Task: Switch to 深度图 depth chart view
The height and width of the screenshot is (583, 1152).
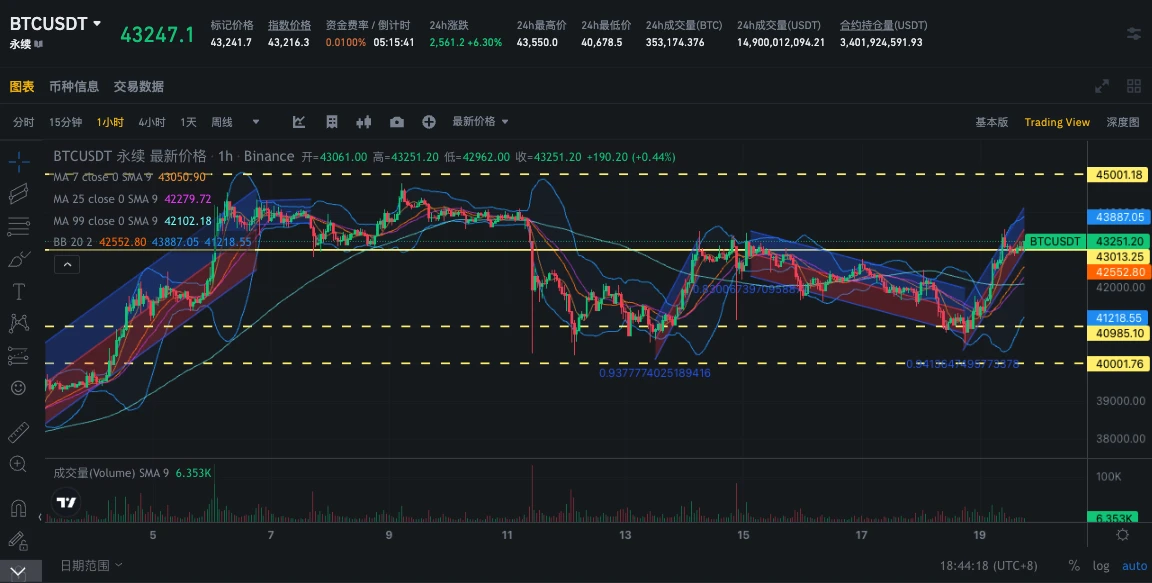Action: tap(1122, 122)
